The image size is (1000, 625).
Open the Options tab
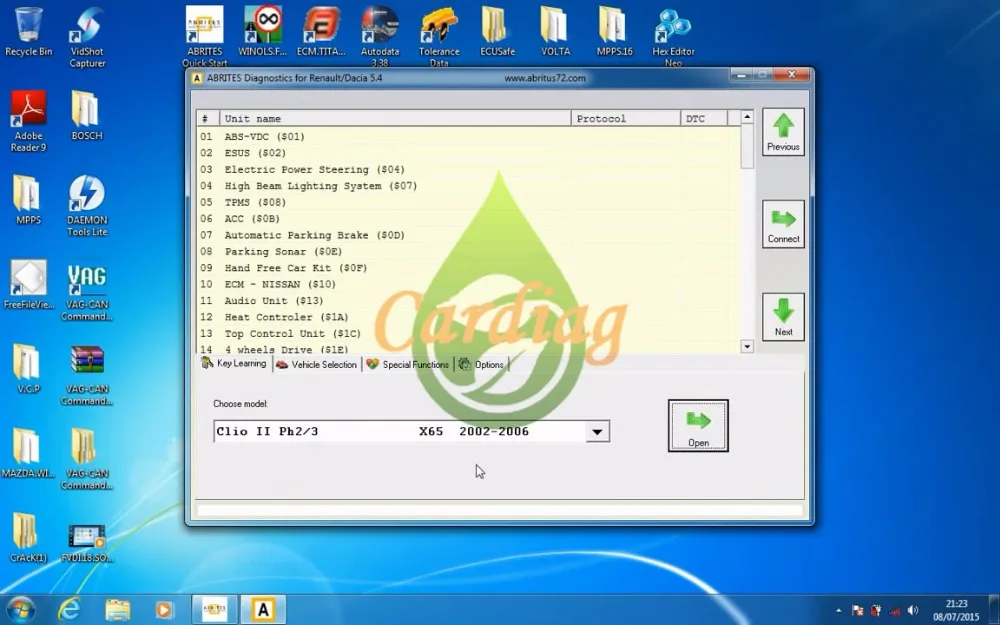coord(482,364)
